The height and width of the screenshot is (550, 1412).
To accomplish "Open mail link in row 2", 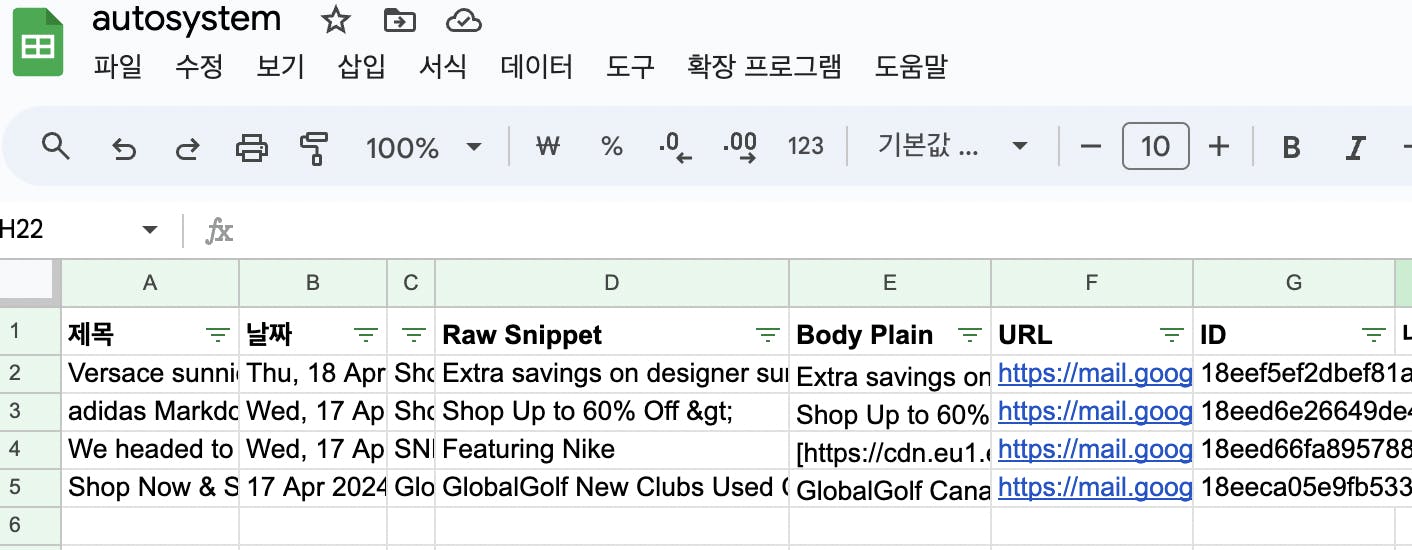I will point(1095,374).
